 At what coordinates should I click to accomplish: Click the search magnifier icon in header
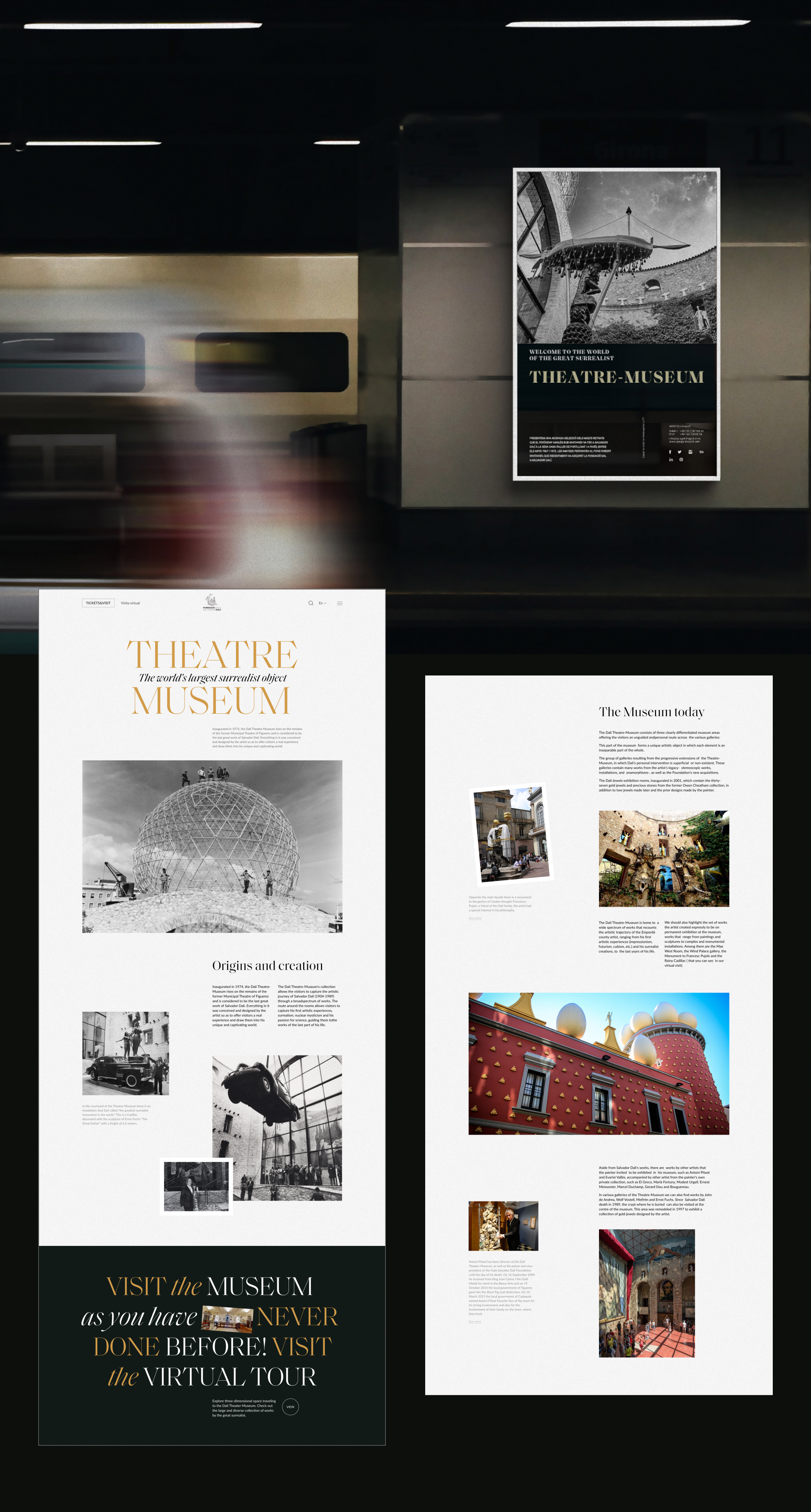point(310,603)
